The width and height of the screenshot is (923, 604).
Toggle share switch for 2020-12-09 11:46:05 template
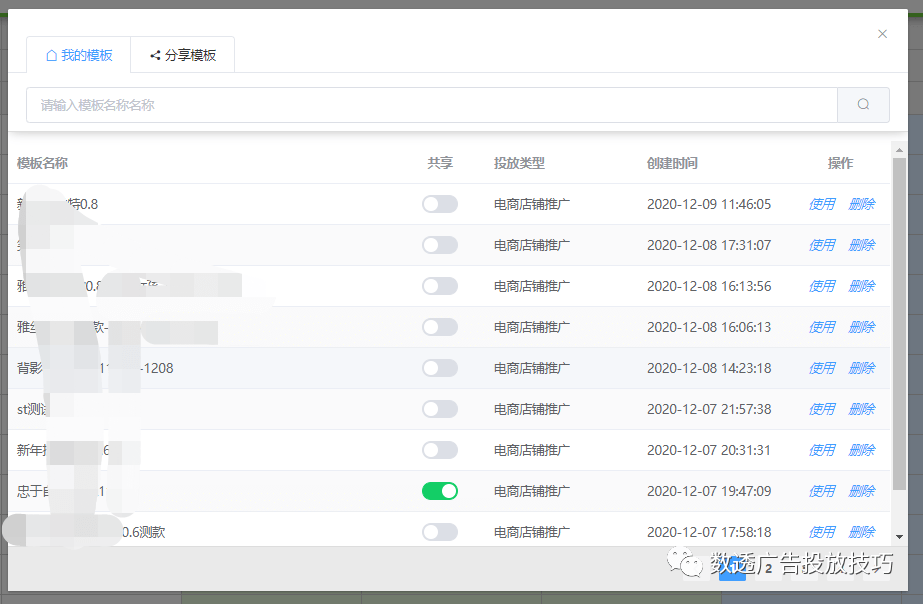point(439,204)
